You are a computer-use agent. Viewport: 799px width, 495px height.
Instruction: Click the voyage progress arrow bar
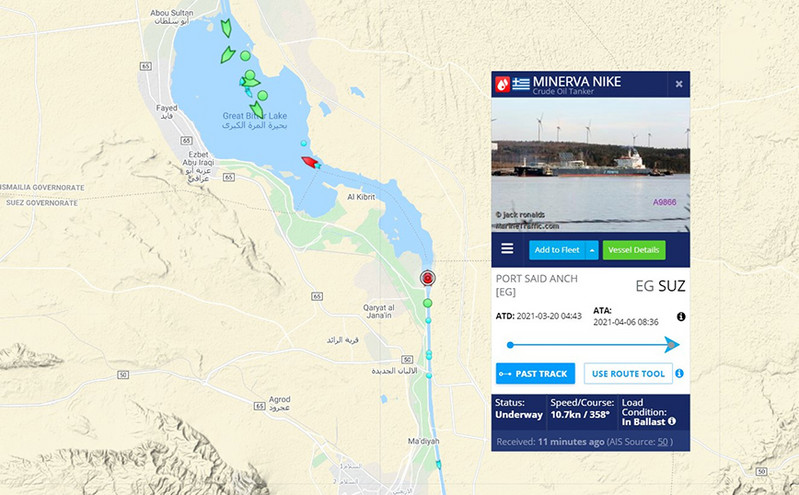pos(593,345)
